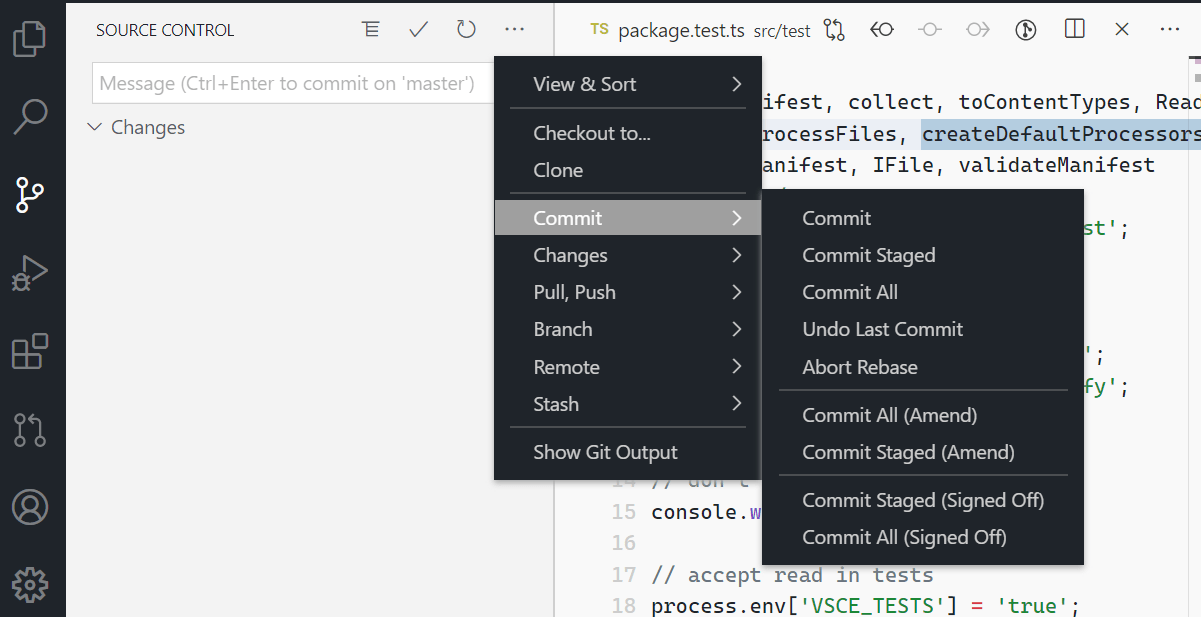
Task: Commit using the checkmark icon
Action: 418,29
